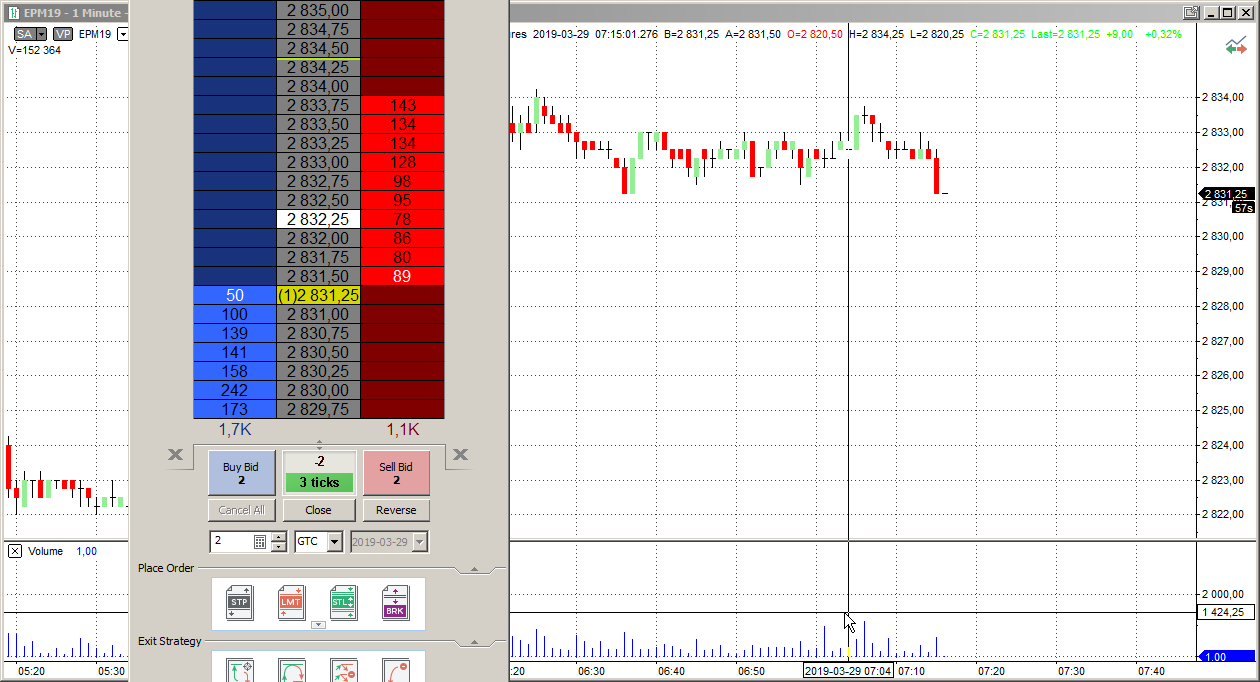Click bid cell 158 at 2 830,25
The height and width of the screenshot is (682, 1260).
(x=234, y=371)
